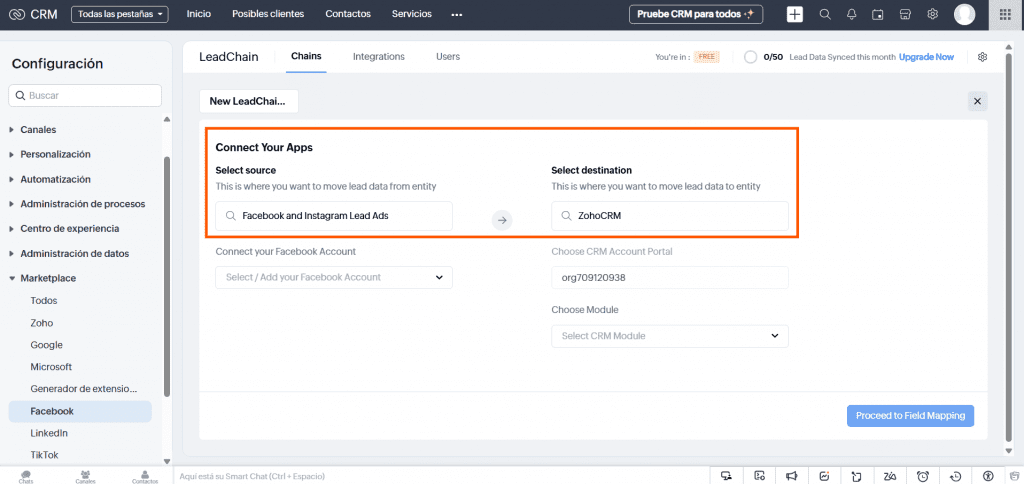
Task: Open Contactos in the bottom bar
Action: tap(144, 476)
